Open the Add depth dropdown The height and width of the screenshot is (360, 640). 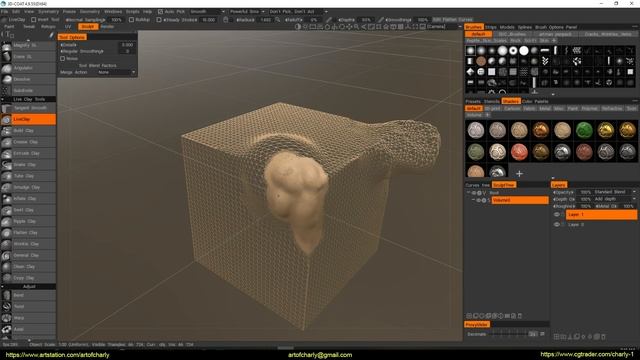(615, 199)
